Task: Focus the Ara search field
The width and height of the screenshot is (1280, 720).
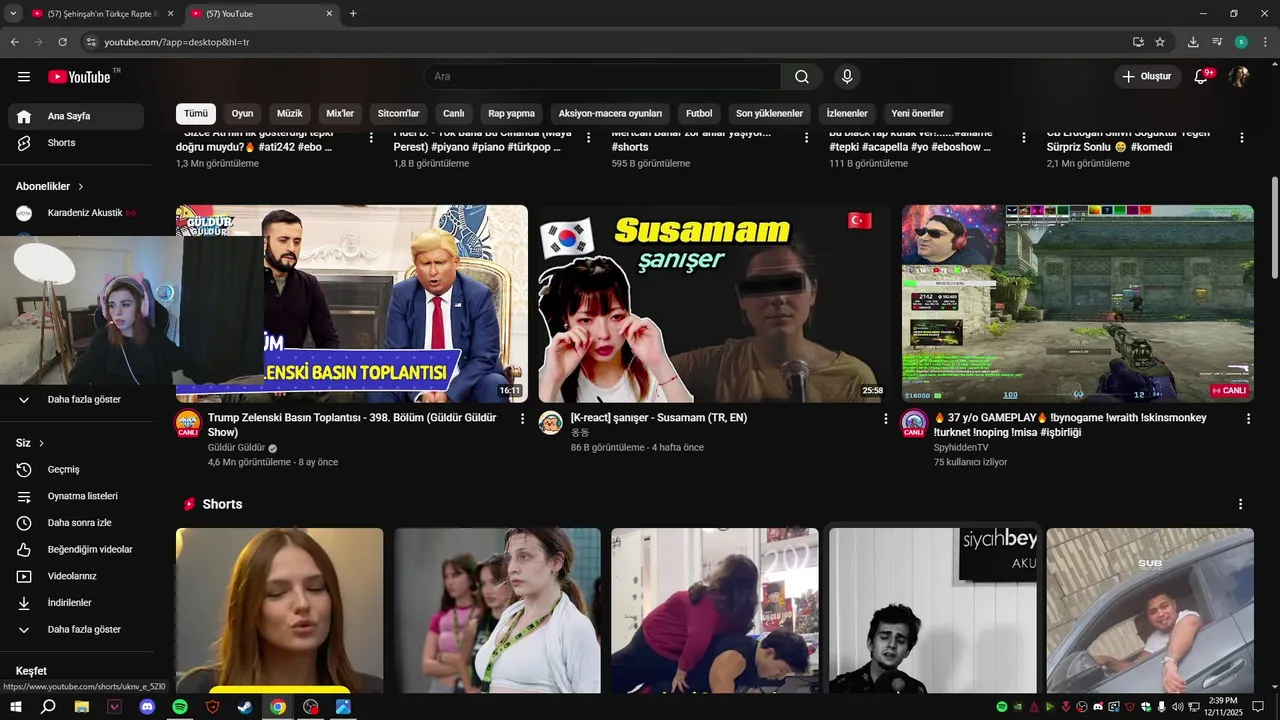Action: pyautogui.click(x=603, y=77)
